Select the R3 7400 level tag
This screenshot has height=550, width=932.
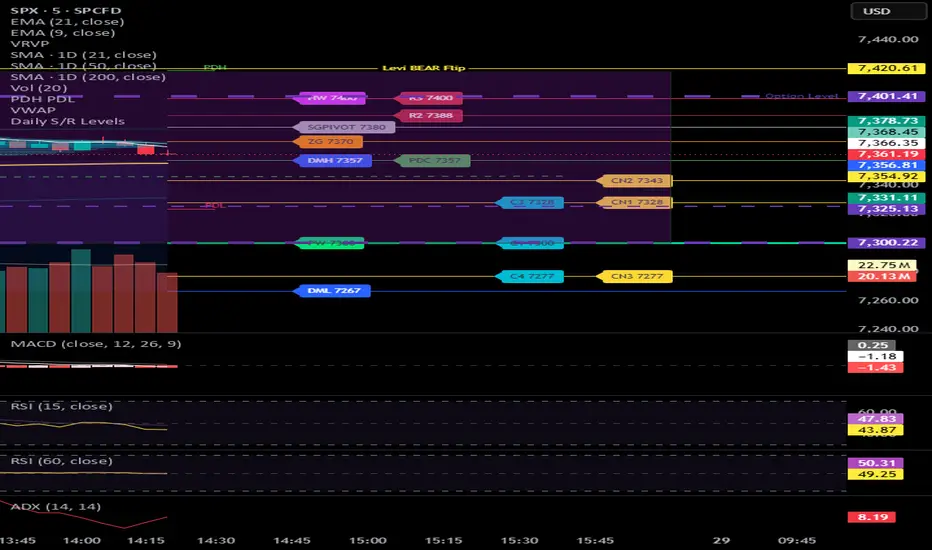(x=430, y=98)
